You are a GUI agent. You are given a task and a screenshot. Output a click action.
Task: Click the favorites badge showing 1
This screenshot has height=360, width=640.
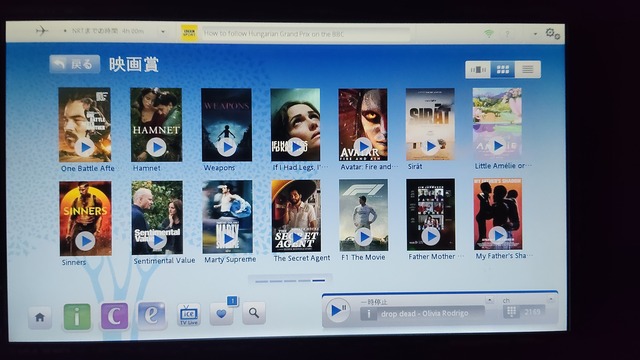tap(232, 301)
